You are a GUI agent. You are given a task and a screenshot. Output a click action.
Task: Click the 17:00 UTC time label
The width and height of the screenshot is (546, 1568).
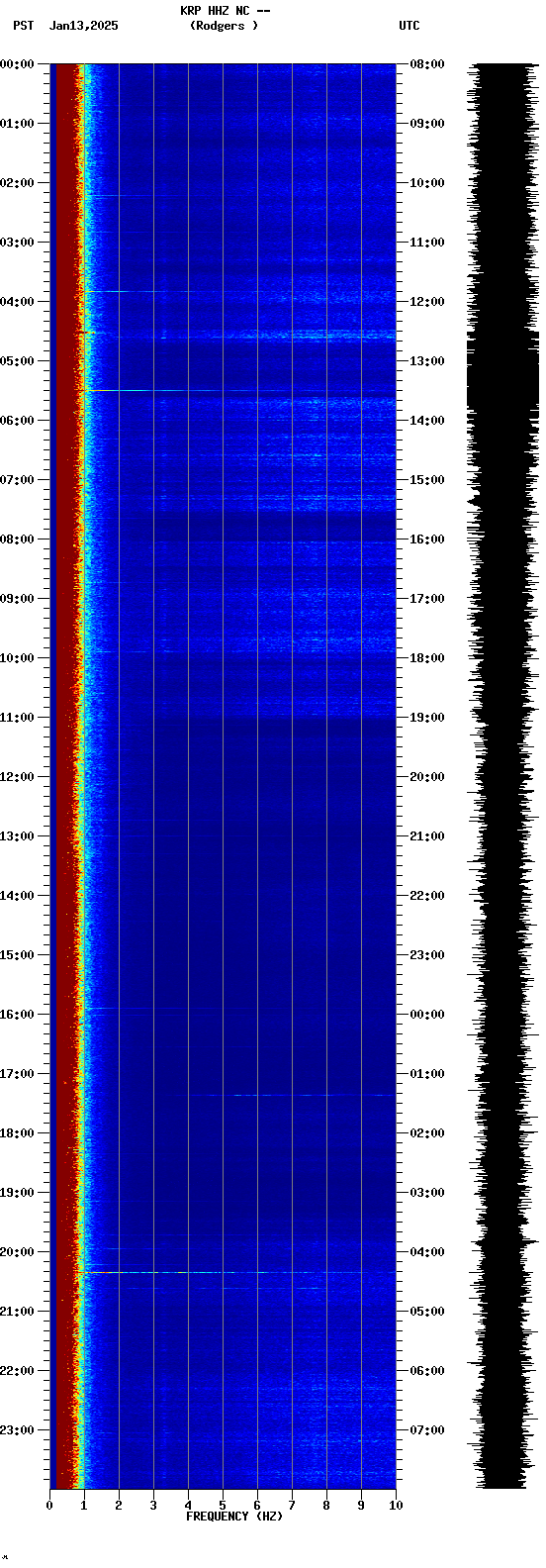click(x=427, y=599)
